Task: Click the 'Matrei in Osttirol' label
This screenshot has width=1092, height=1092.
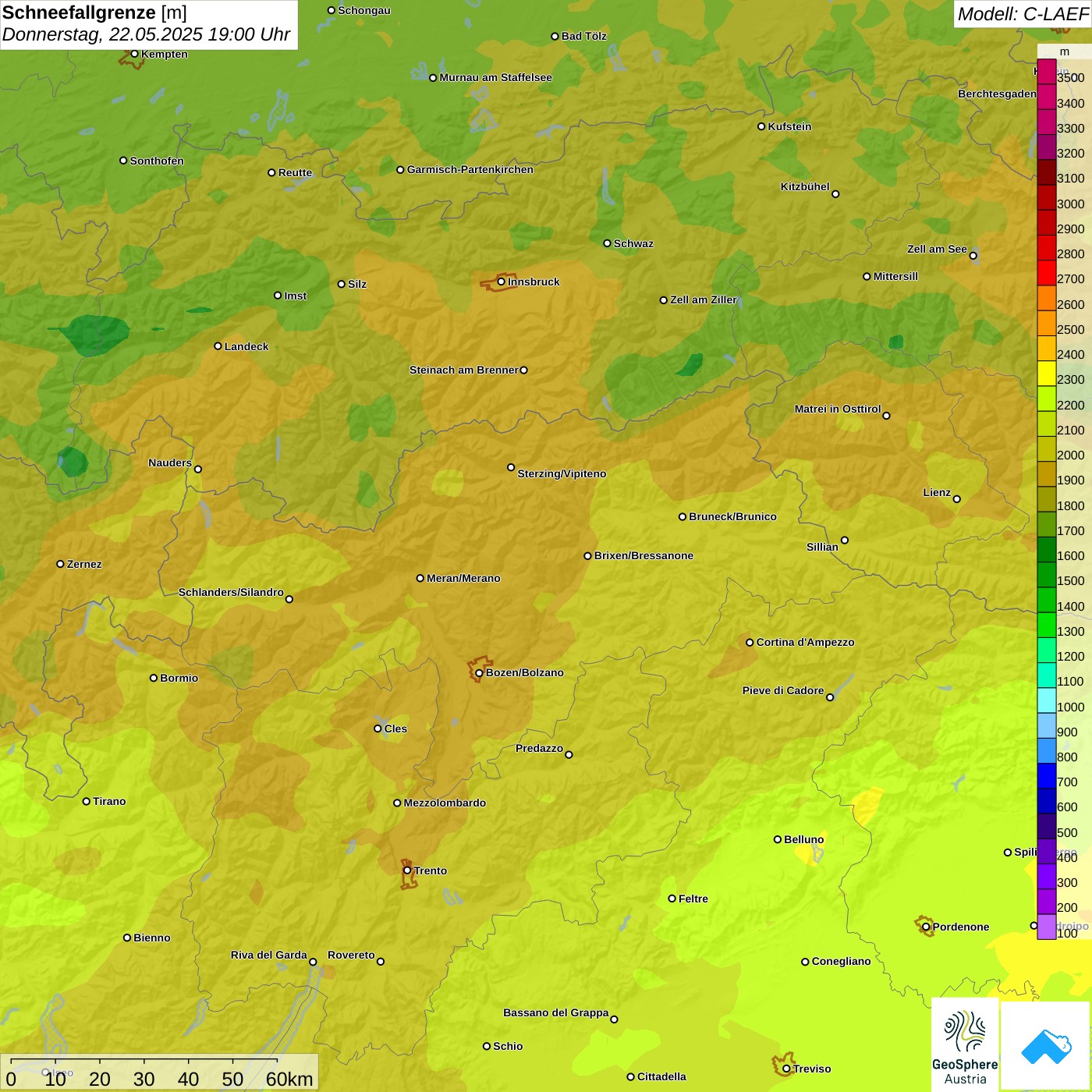Action: pyautogui.click(x=838, y=409)
